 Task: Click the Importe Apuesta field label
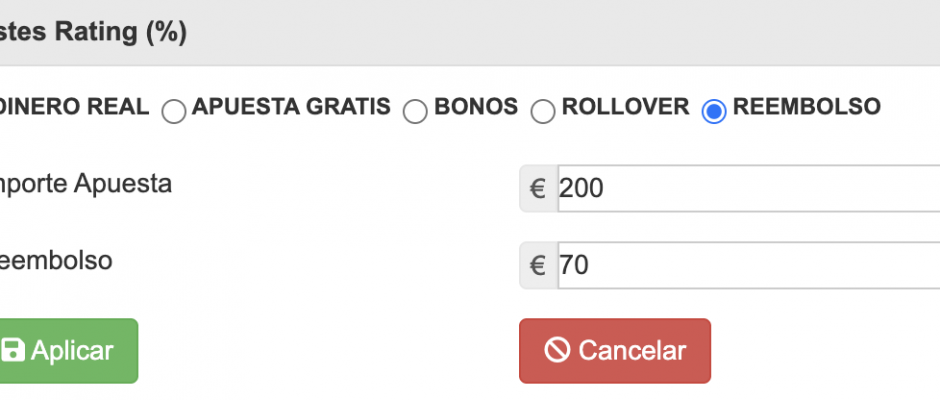coord(86,185)
